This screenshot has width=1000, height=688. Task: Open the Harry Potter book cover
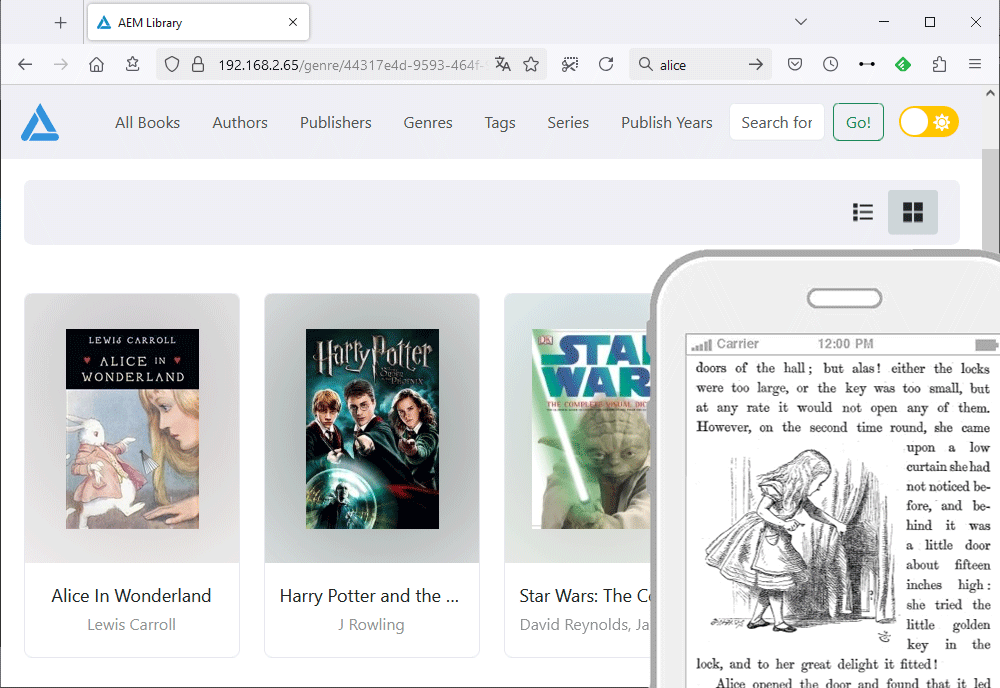pyautogui.click(x=372, y=428)
